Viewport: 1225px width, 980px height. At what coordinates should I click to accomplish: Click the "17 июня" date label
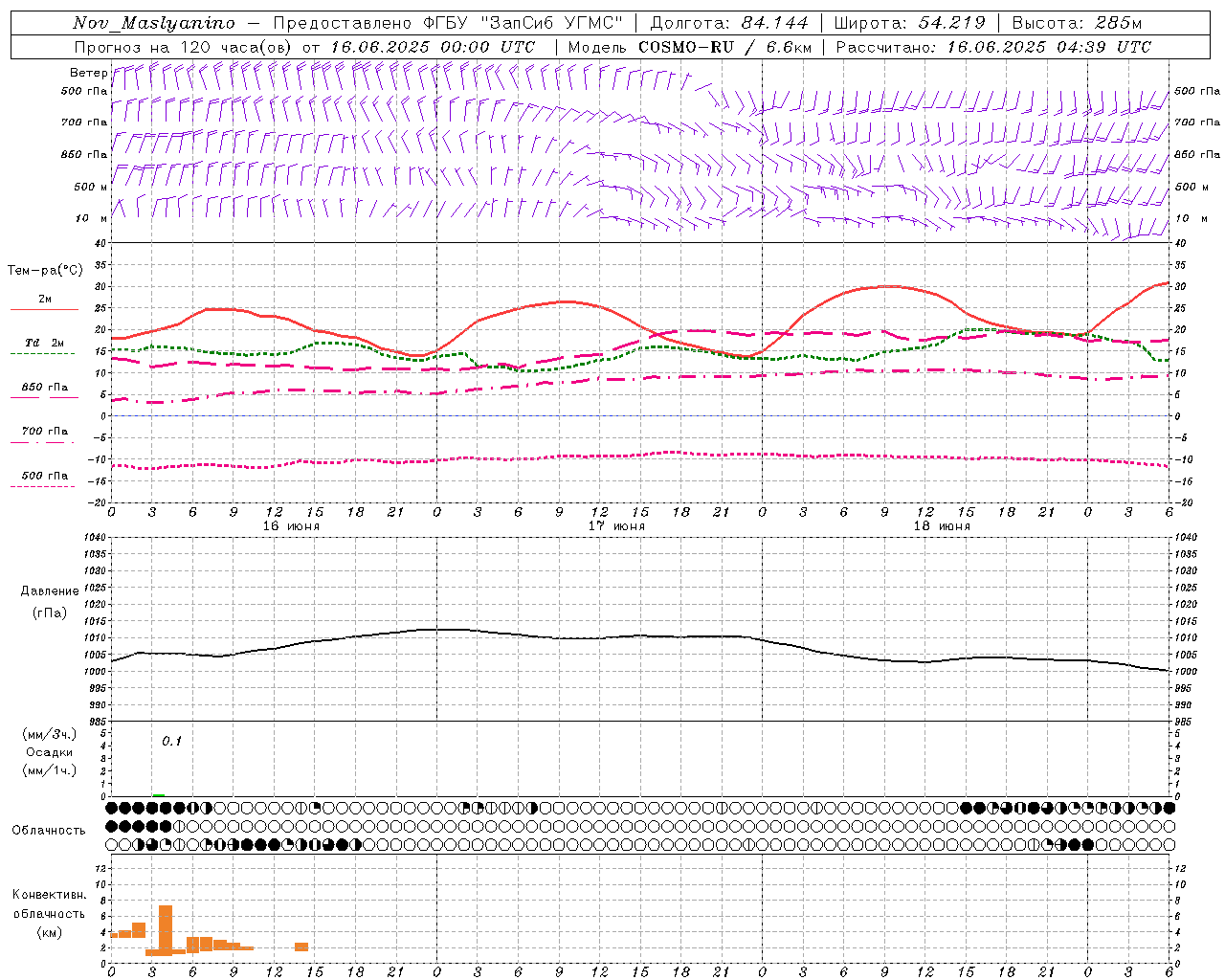pos(616,526)
